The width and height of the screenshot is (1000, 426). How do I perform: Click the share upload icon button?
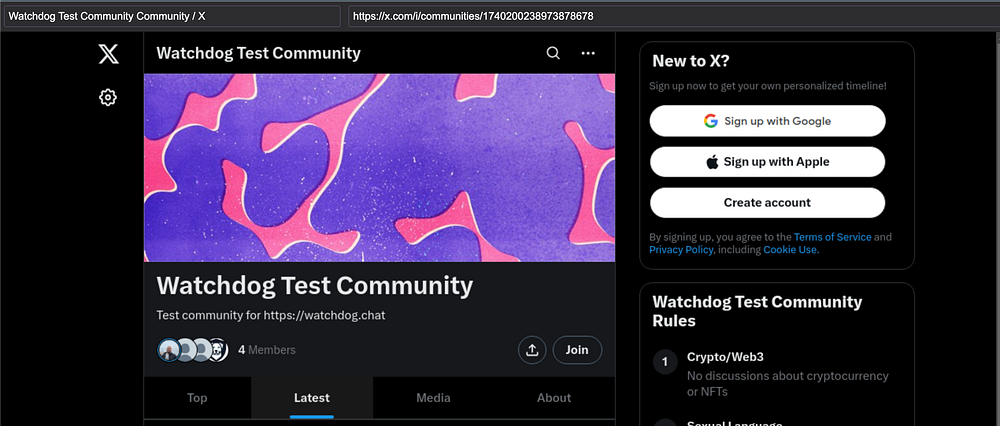coord(532,350)
